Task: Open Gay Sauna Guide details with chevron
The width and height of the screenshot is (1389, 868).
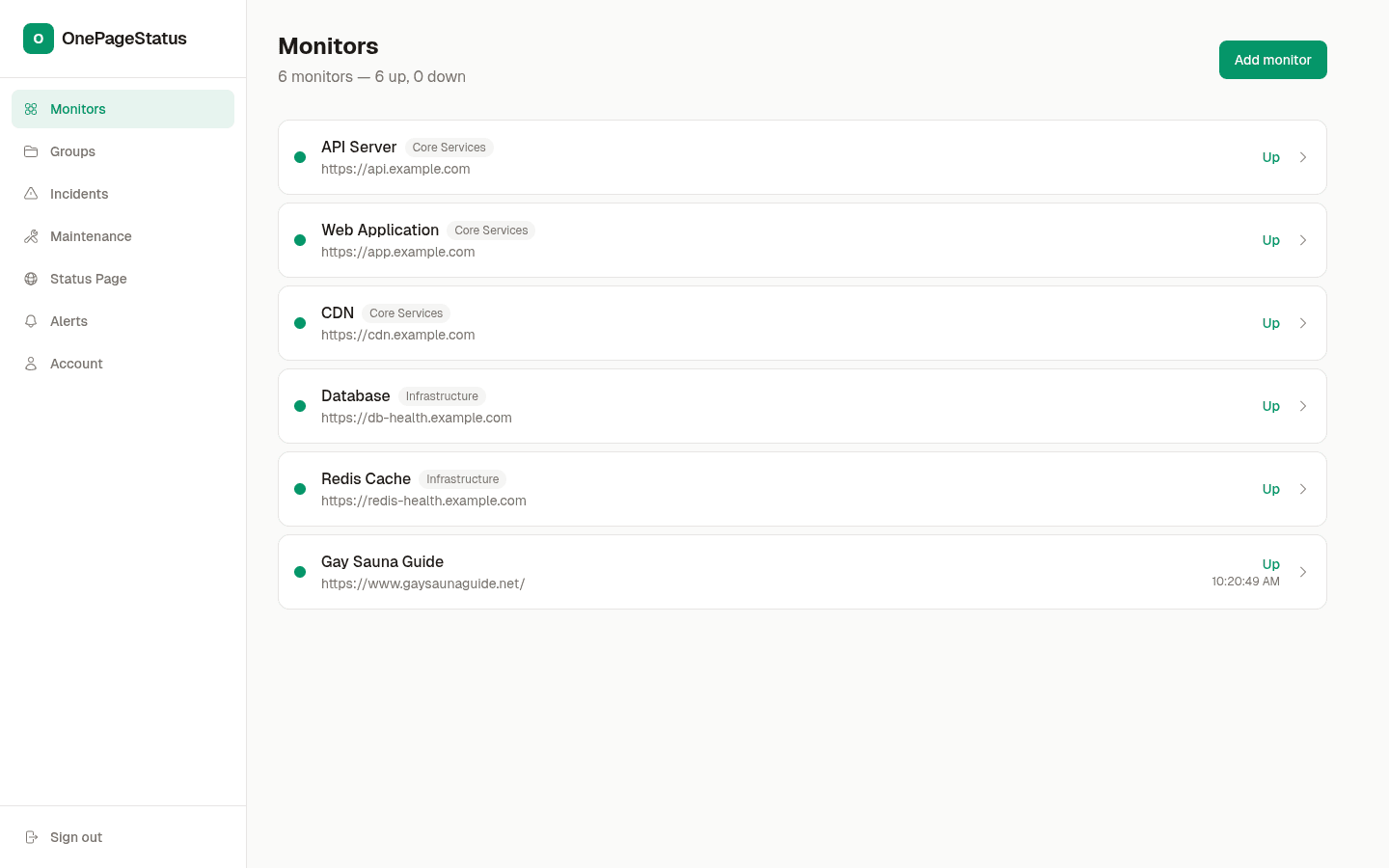Action: 1303,572
